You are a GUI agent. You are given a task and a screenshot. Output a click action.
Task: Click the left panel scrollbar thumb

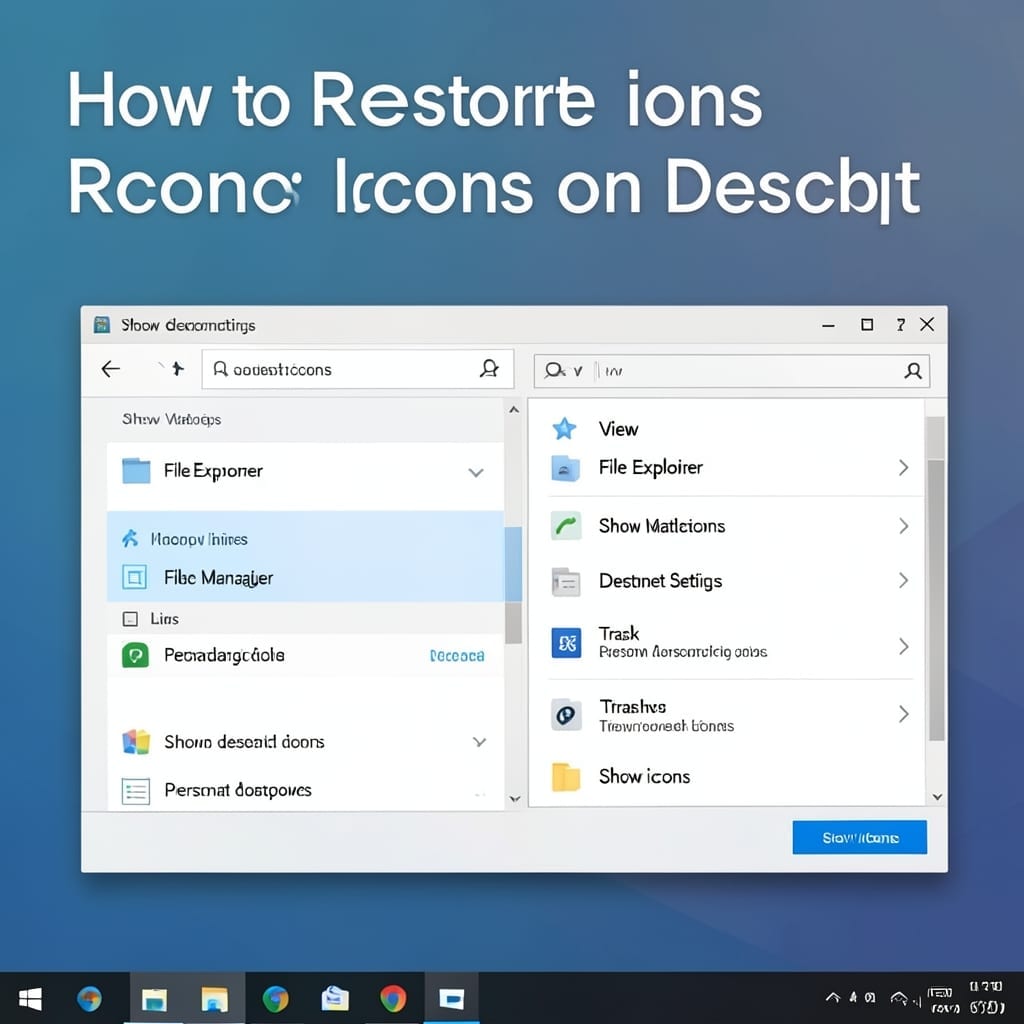coord(513,584)
